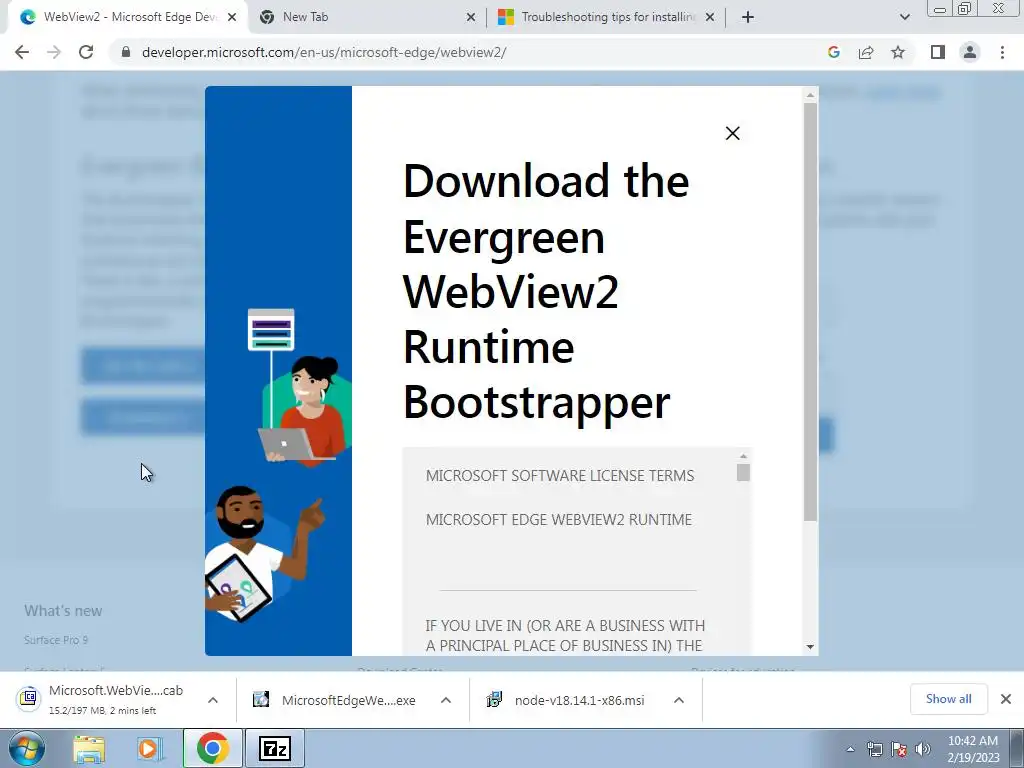
Task: Click the license terms scrollbar thumb
Action: (743, 472)
